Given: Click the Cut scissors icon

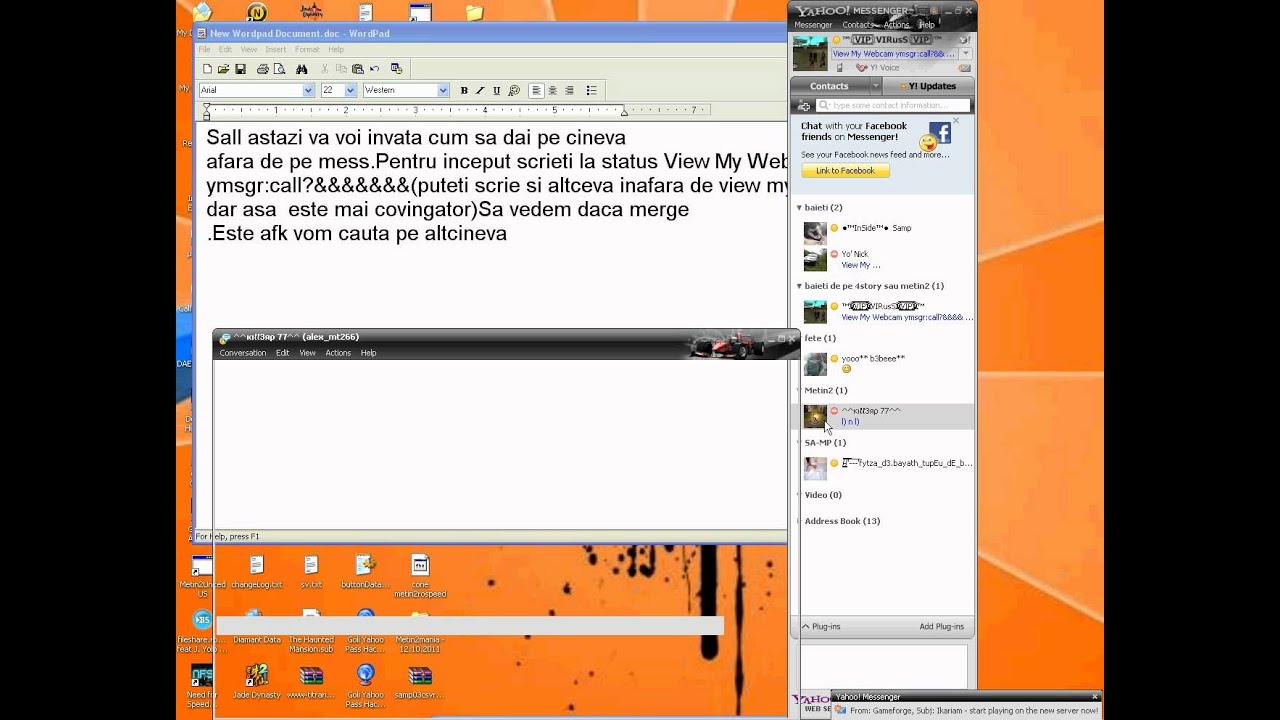Looking at the screenshot, I should (325, 69).
